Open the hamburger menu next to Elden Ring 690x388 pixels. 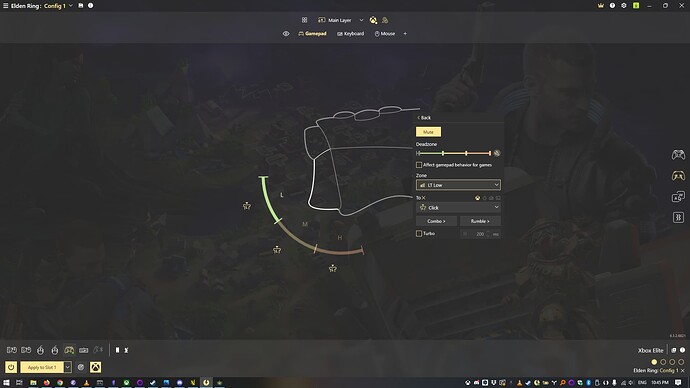[6, 6]
